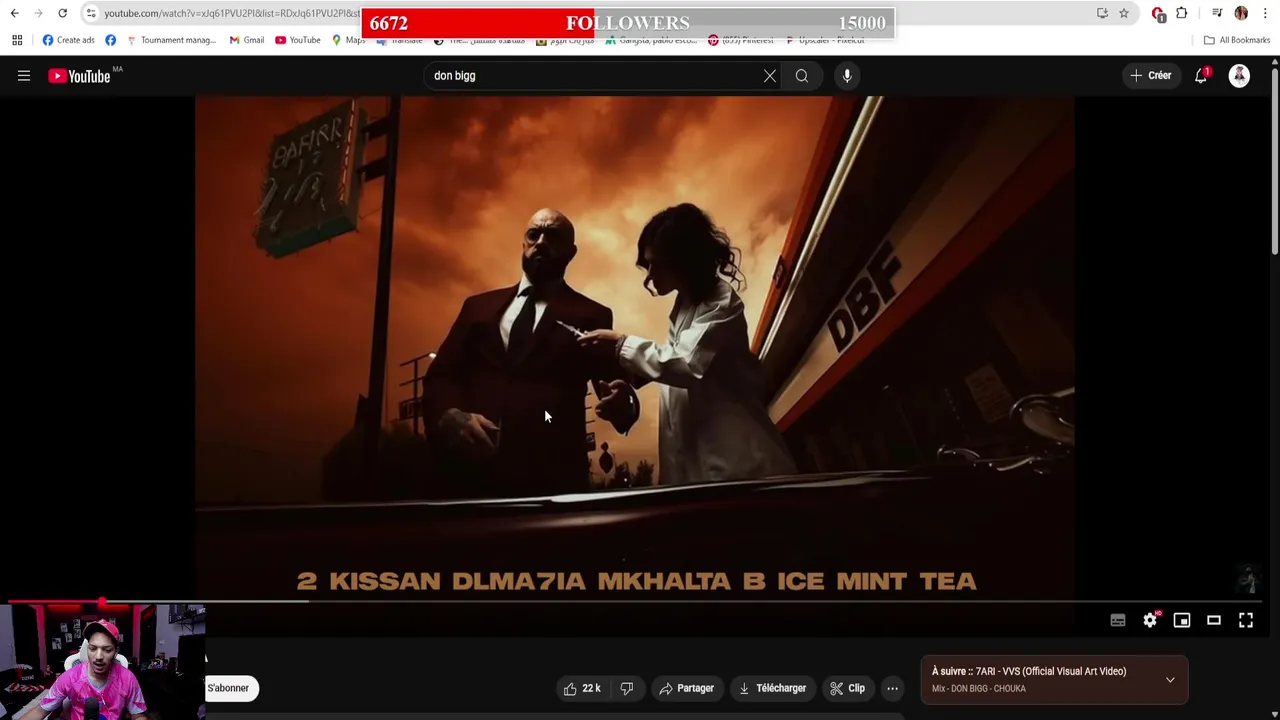Open more actions three-dot menu below video

point(892,688)
